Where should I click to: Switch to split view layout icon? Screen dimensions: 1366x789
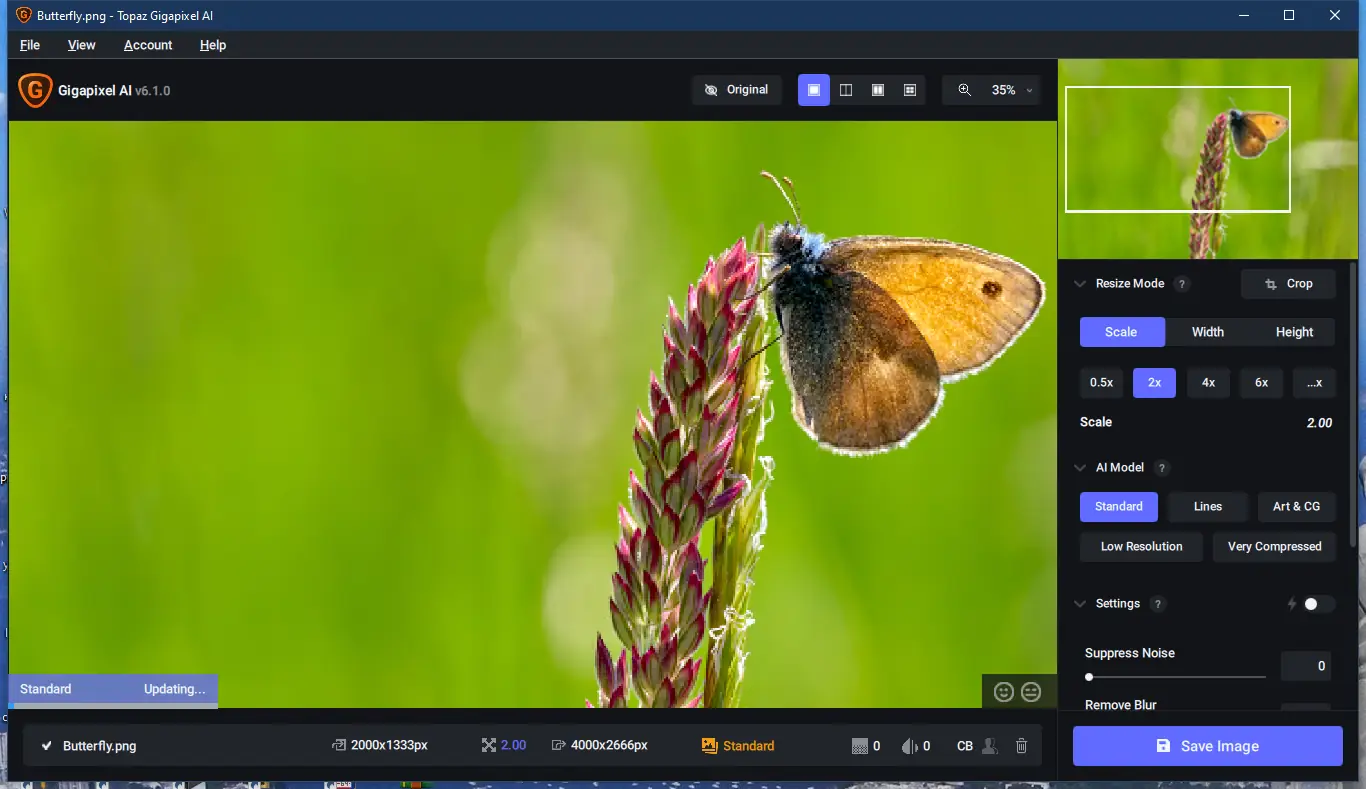[846, 90]
